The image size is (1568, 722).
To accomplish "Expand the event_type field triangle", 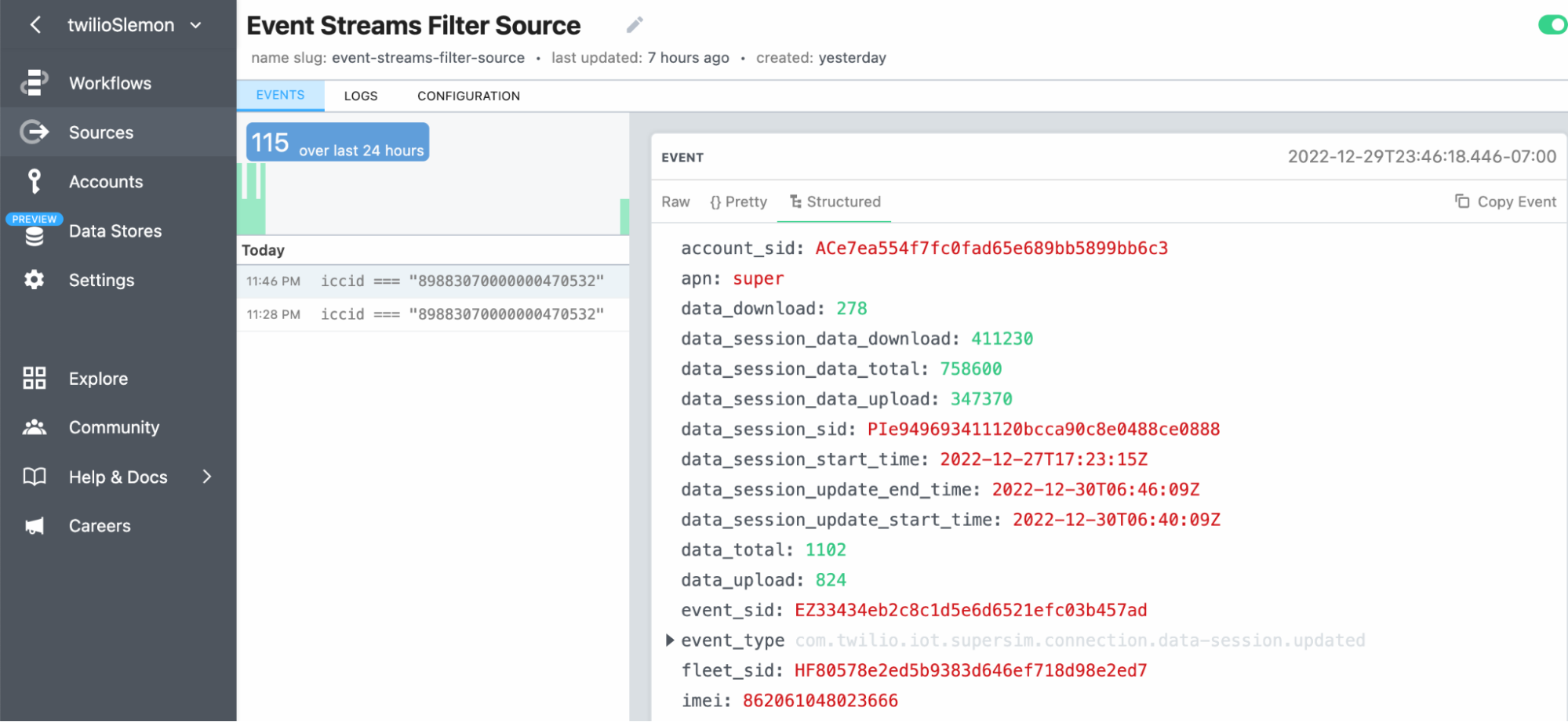I will (x=670, y=640).
